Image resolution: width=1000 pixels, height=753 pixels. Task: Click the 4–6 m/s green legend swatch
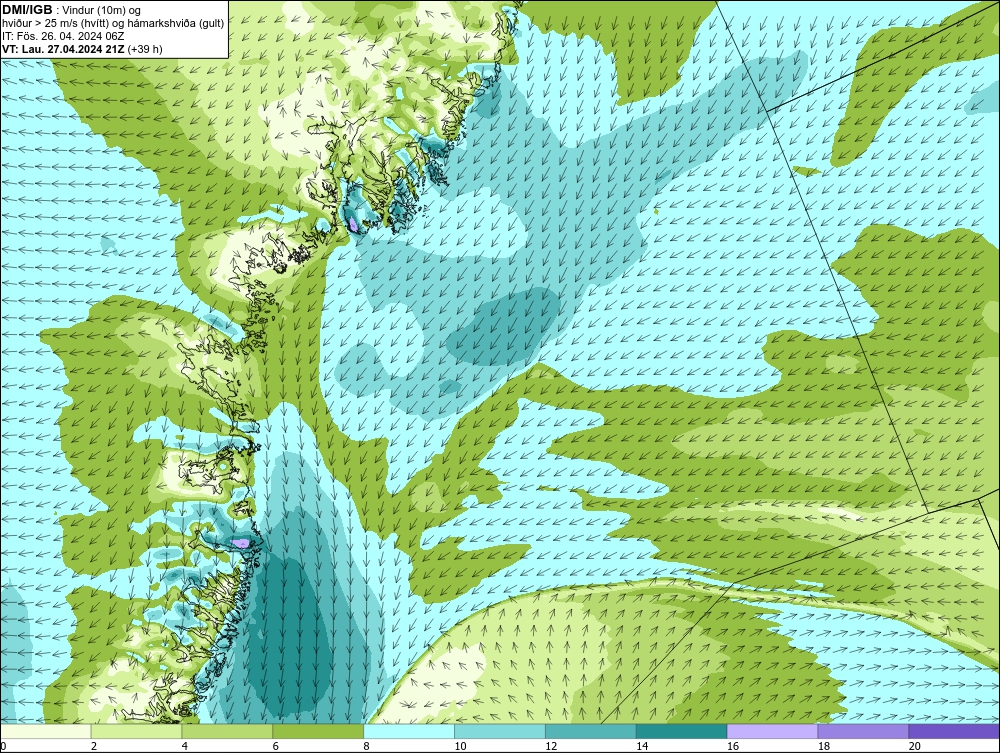pyautogui.click(x=227, y=731)
